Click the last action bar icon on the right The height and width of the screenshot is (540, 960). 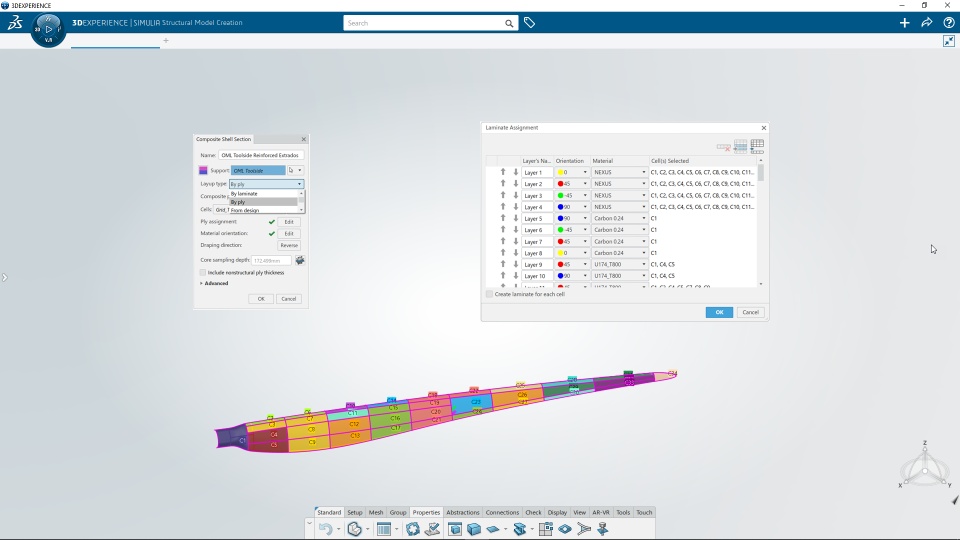(x=603, y=529)
